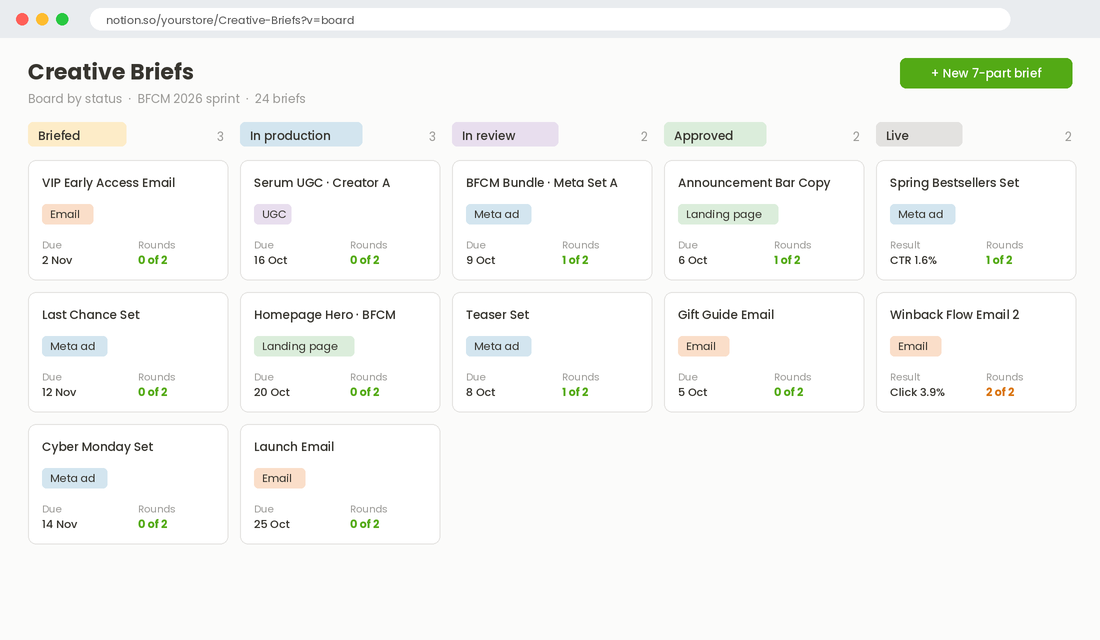Open the Gift Guide Email card
Screen dimensions: 1100x640
764,352
